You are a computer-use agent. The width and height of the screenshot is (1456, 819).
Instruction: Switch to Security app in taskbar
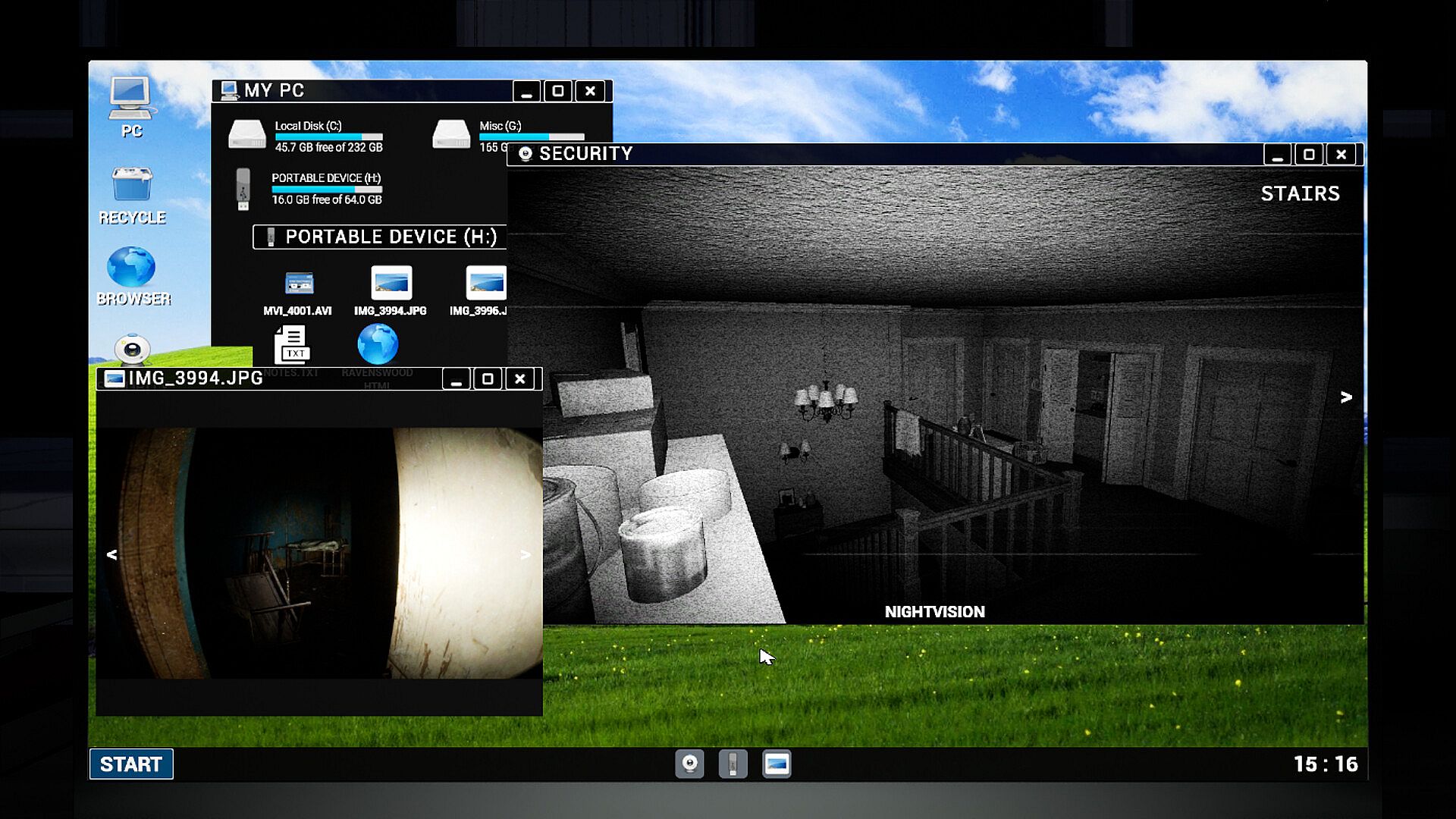point(689,764)
